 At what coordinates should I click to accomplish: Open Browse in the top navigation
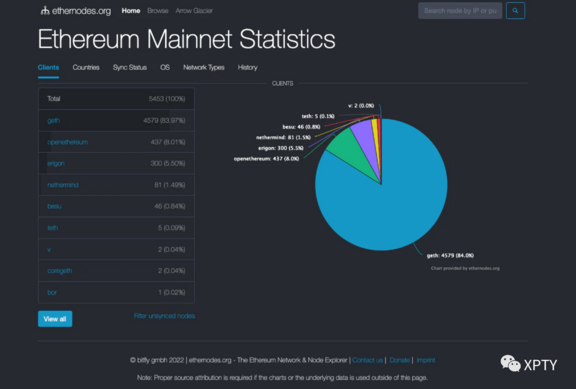[158, 11]
